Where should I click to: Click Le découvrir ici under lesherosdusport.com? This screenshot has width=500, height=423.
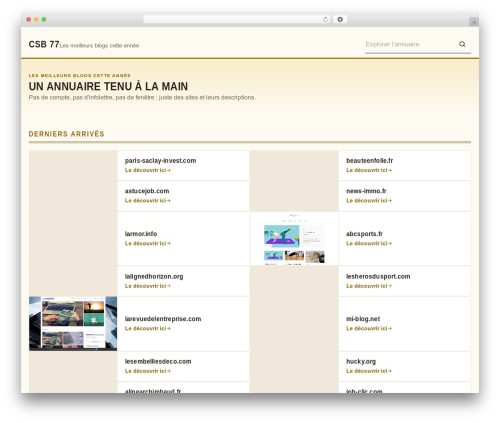pyautogui.click(x=369, y=286)
